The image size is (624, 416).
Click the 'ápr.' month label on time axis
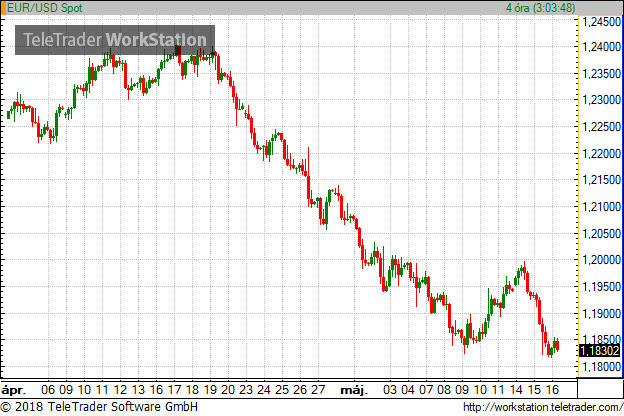click(x=14, y=390)
